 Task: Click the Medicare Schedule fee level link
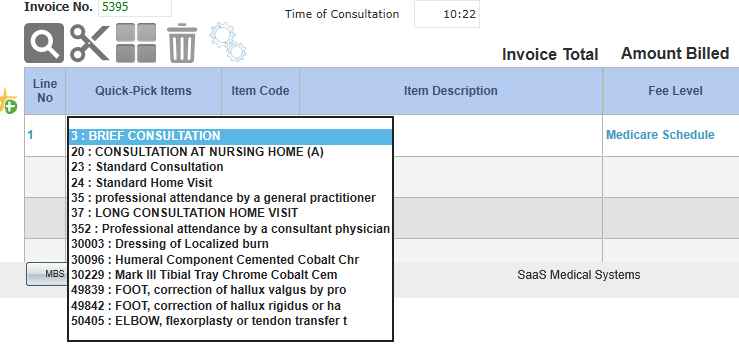(x=660, y=135)
